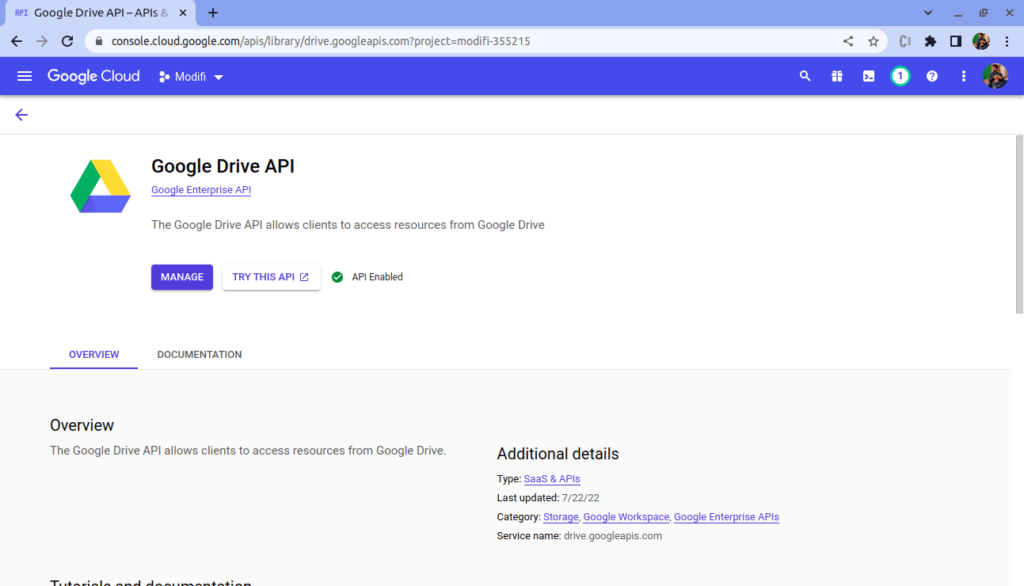Click the Last updated 7/22/22 text
Viewport: 1024px width, 586px height.
(x=548, y=498)
